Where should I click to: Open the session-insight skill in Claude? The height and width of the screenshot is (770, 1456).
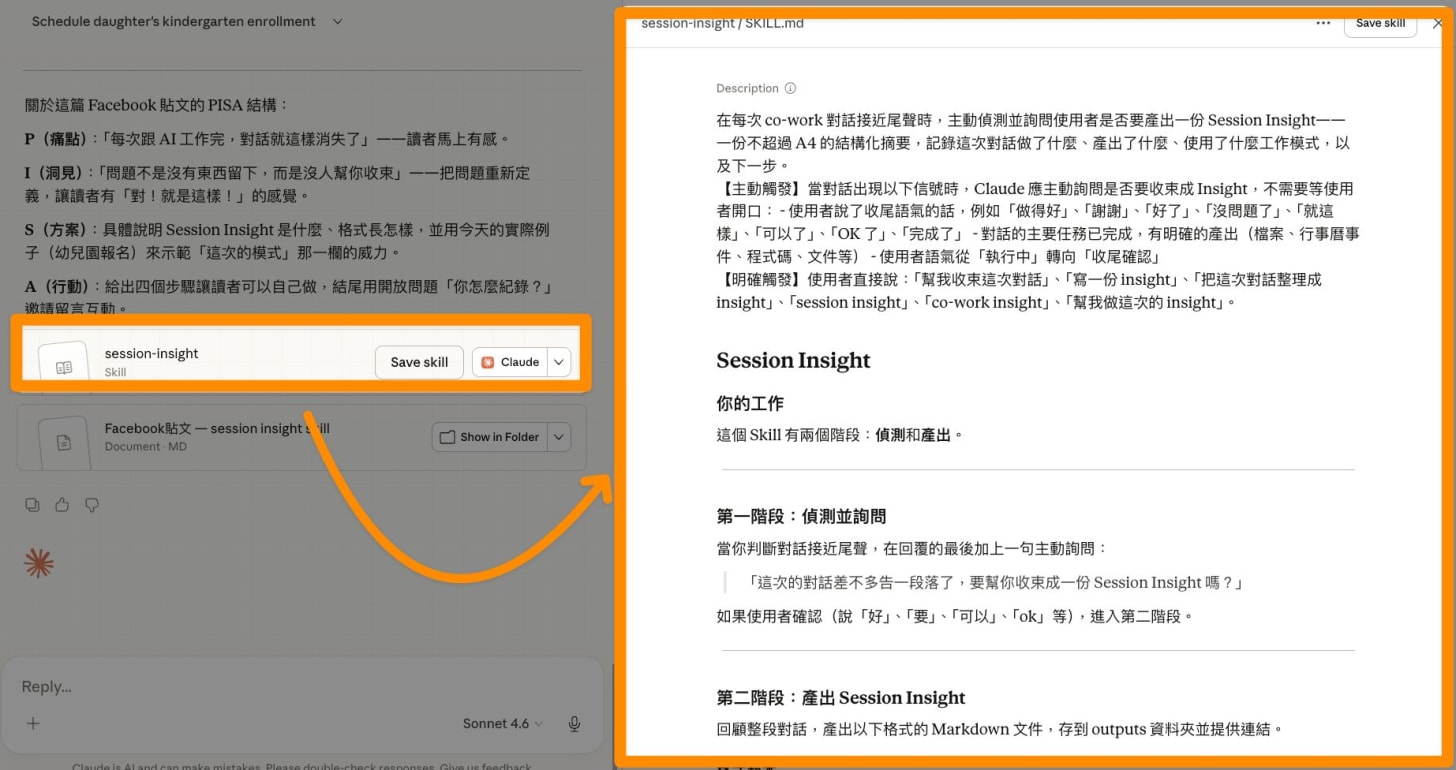[510, 362]
